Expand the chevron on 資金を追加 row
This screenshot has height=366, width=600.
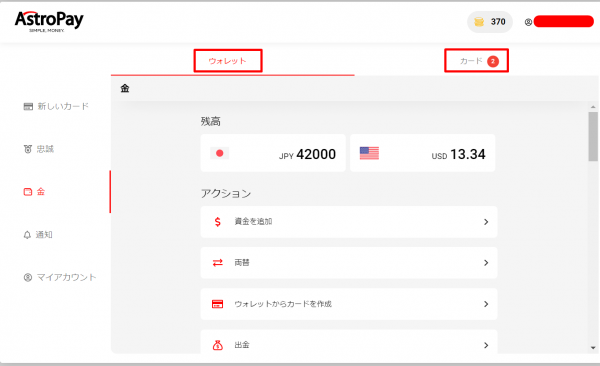click(486, 222)
